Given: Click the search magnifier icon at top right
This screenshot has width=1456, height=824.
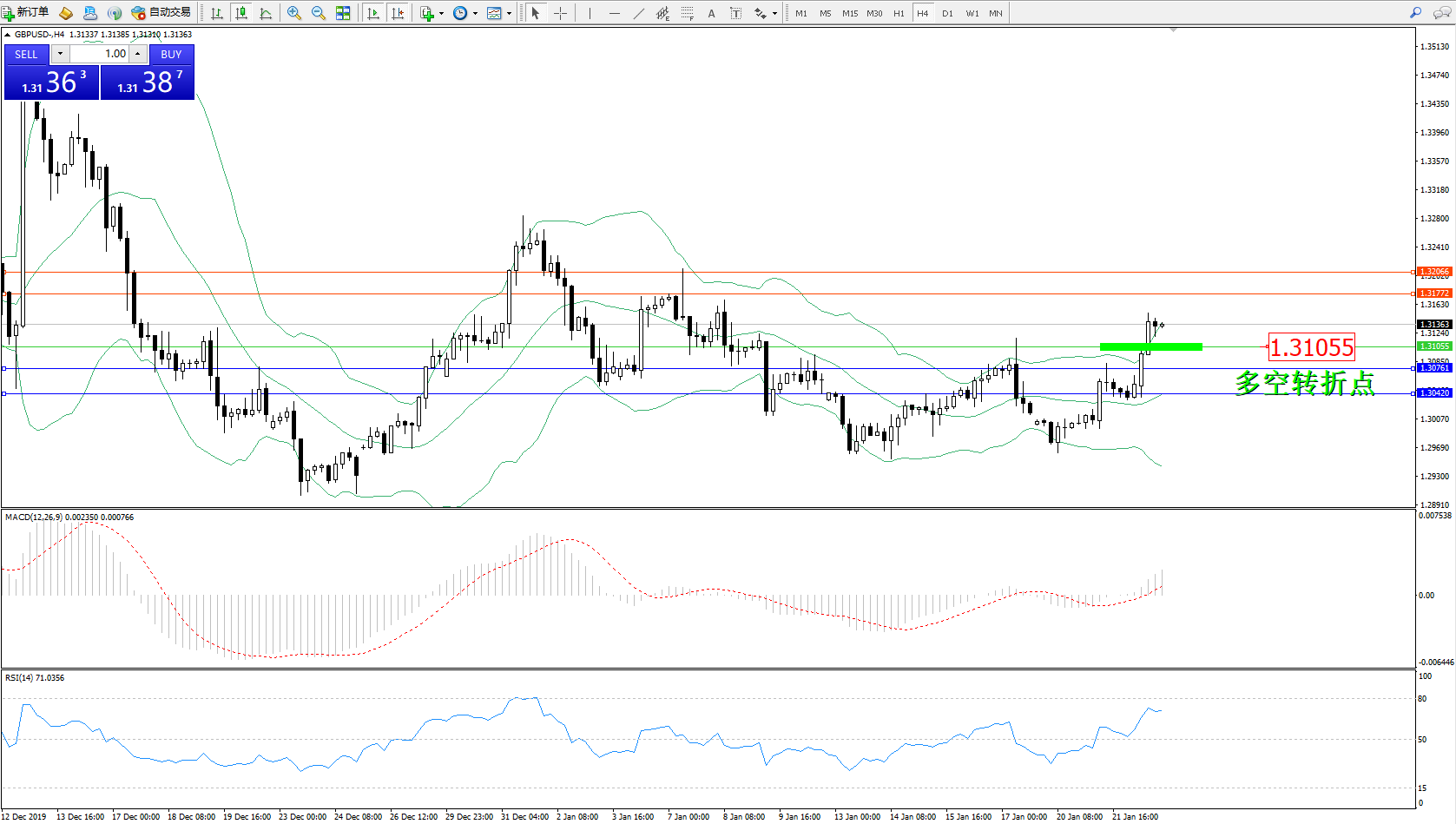Looking at the screenshot, I should click(x=1416, y=13).
